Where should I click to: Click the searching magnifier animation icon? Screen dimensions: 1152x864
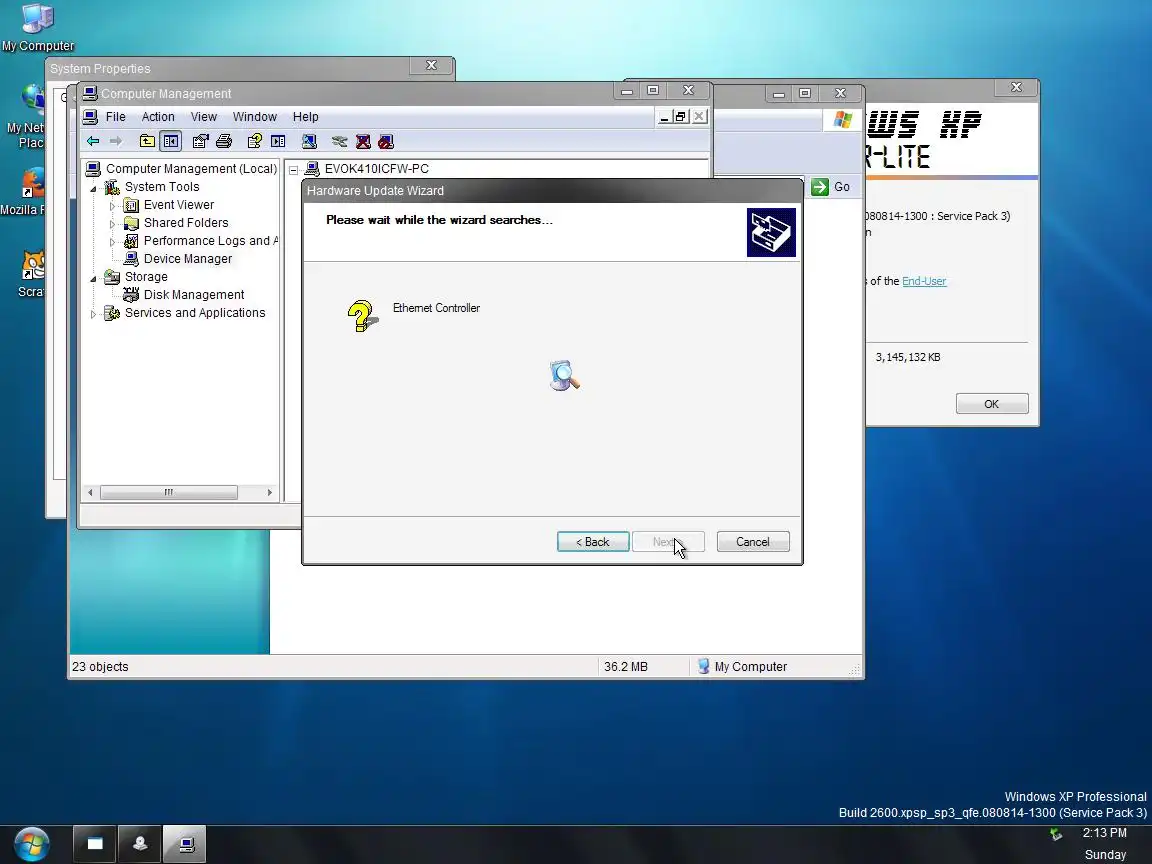tap(564, 375)
